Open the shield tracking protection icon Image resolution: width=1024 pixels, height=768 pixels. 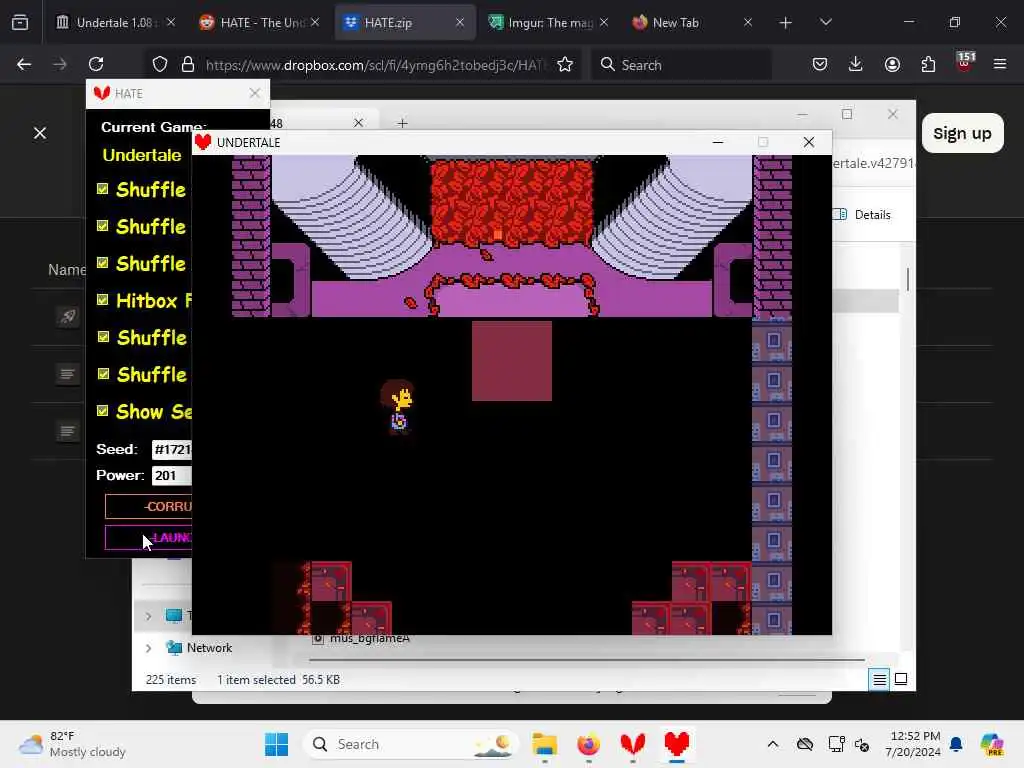(x=160, y=64)
